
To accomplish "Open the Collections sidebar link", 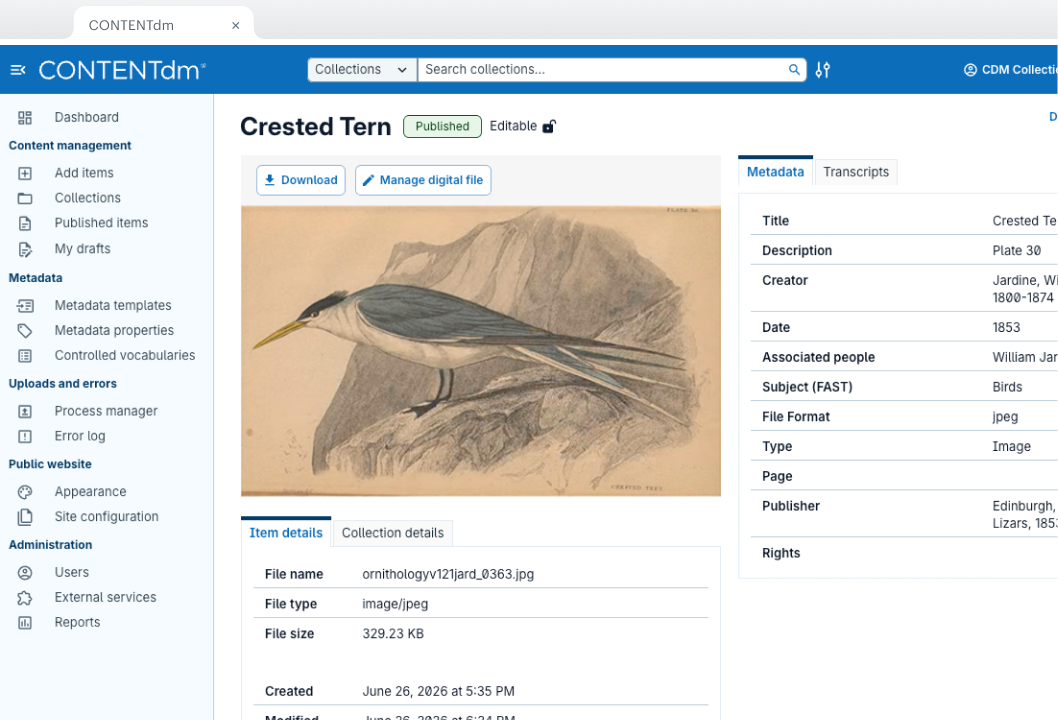I will click(x=88, y=198).
